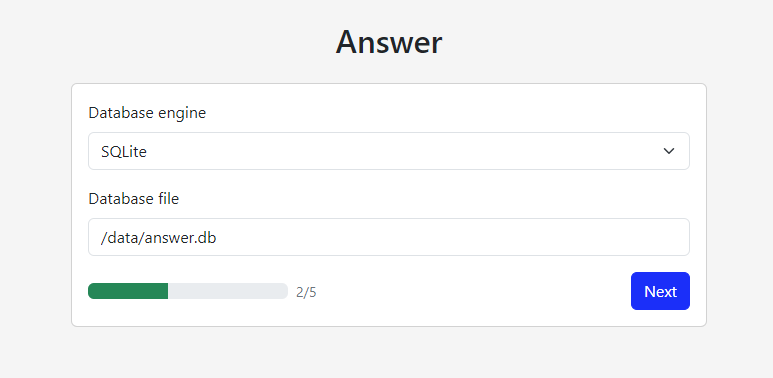Open the Database engine dropdown
The image size is (773, 378).
[388, 151]
